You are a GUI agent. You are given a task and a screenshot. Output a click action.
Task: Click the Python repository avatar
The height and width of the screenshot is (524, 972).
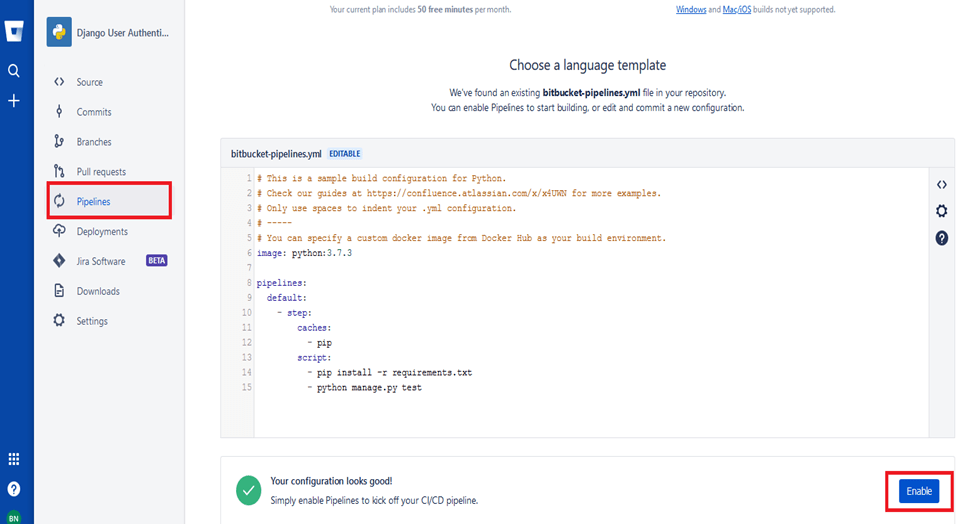(x=59, y=32)
